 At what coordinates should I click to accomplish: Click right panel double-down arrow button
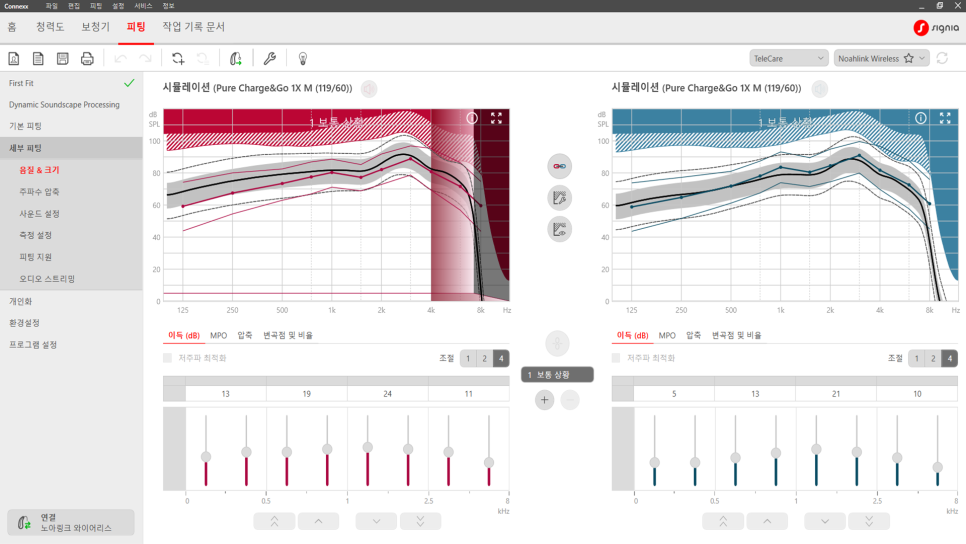[869, 521]
